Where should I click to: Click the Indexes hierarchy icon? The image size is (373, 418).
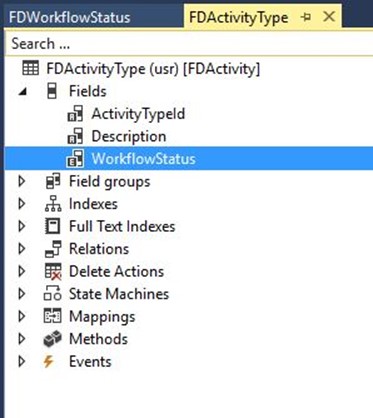53,204
